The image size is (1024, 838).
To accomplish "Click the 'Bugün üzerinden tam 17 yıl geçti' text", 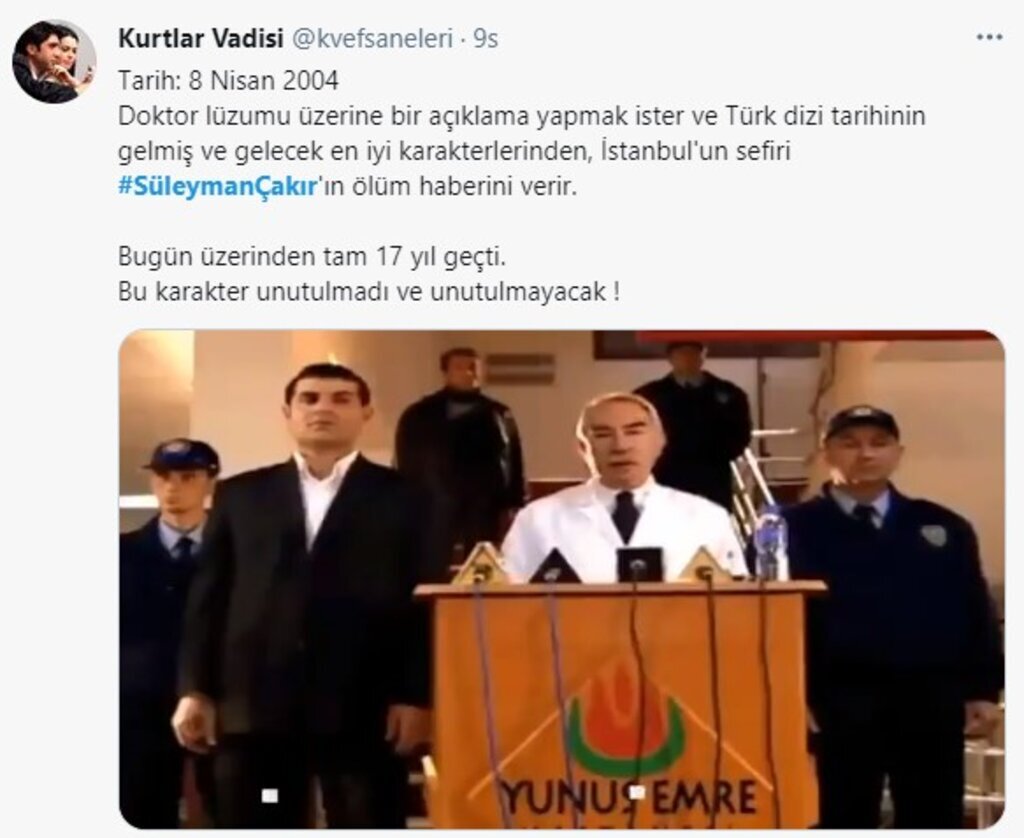I will click(312, 257).
